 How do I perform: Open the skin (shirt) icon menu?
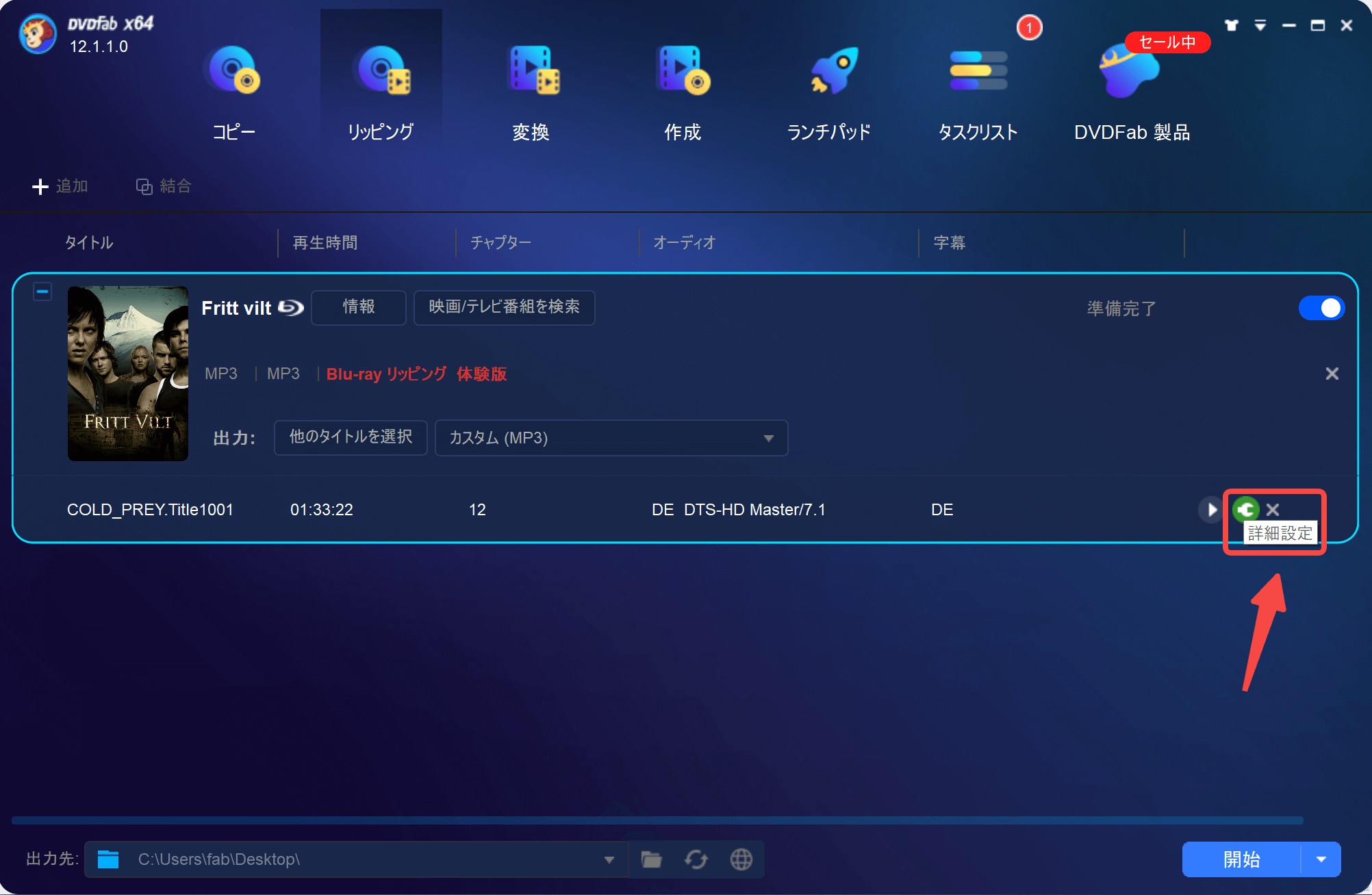1232,25
